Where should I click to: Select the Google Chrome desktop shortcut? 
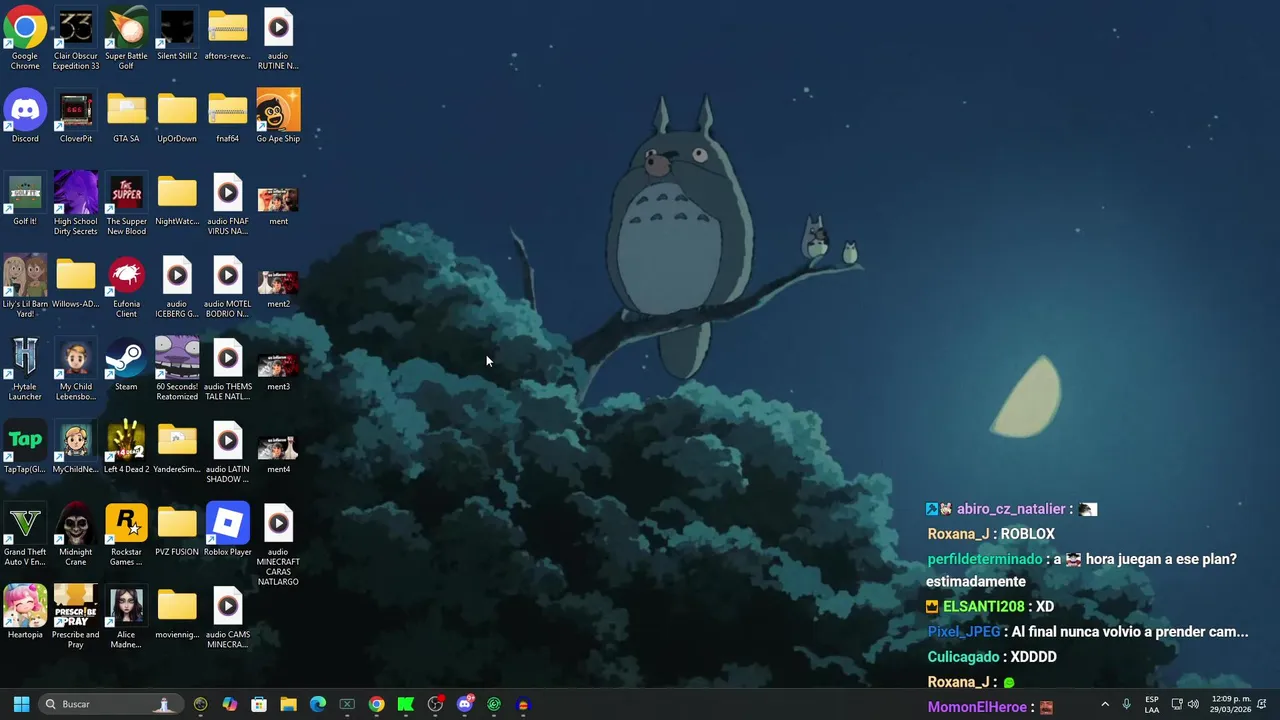coord(25,39)
